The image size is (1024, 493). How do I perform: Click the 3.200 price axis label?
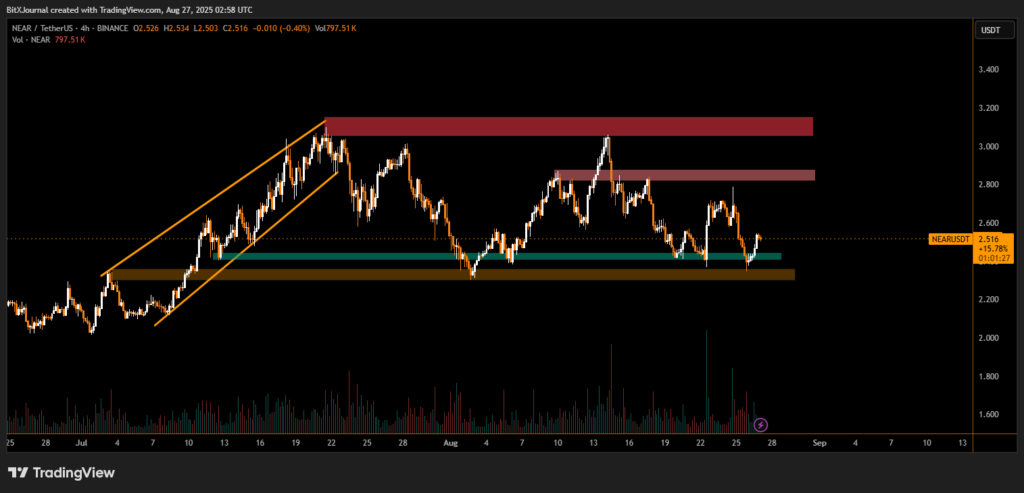click(986, 108)
